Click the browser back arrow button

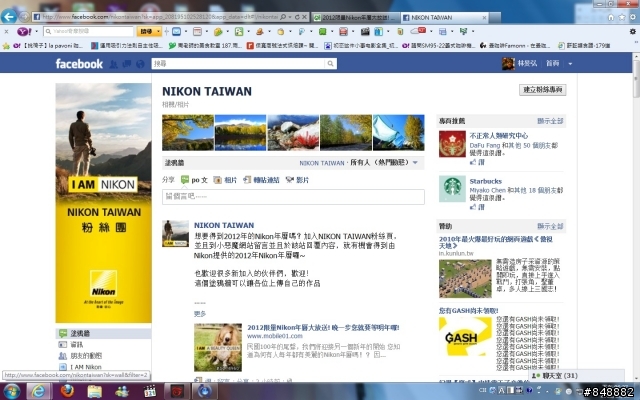point(9,17)
